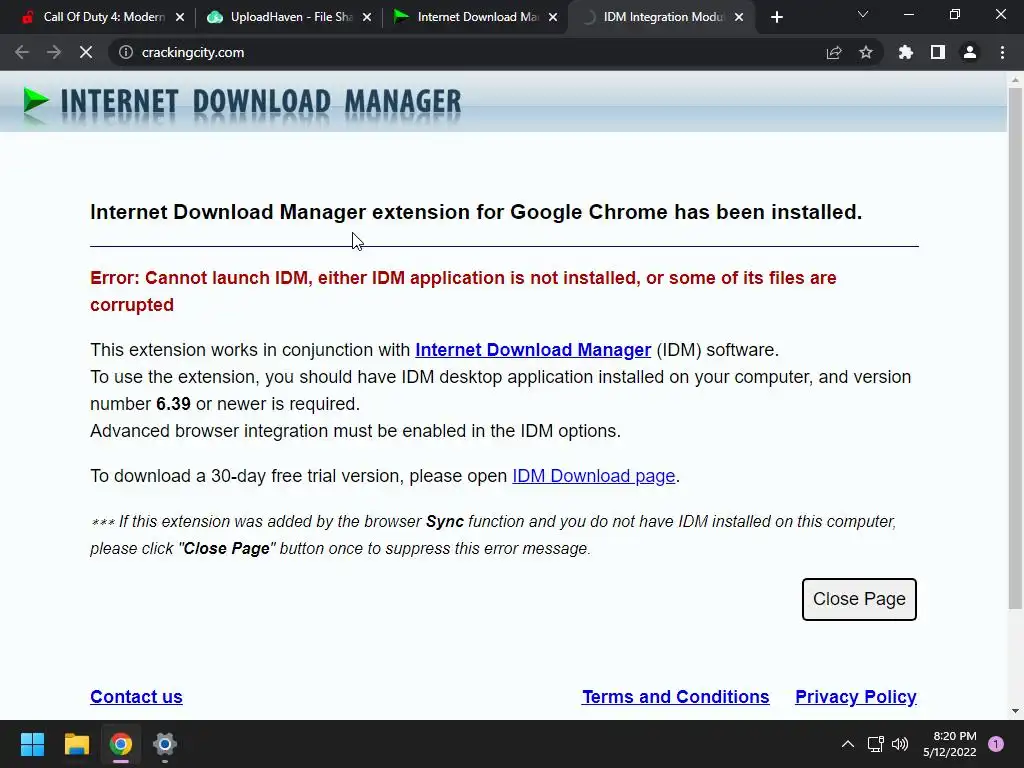Open the Extensions puzzle menu
The height and width of the screenshot is (768, 1024).
(906, 52)
